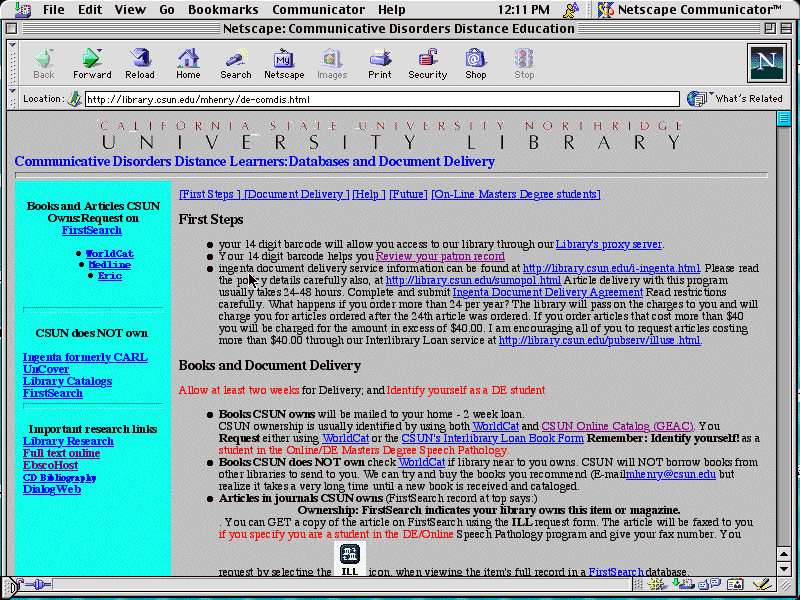
Task: Print the current page
Action: [x=380, y=64]
